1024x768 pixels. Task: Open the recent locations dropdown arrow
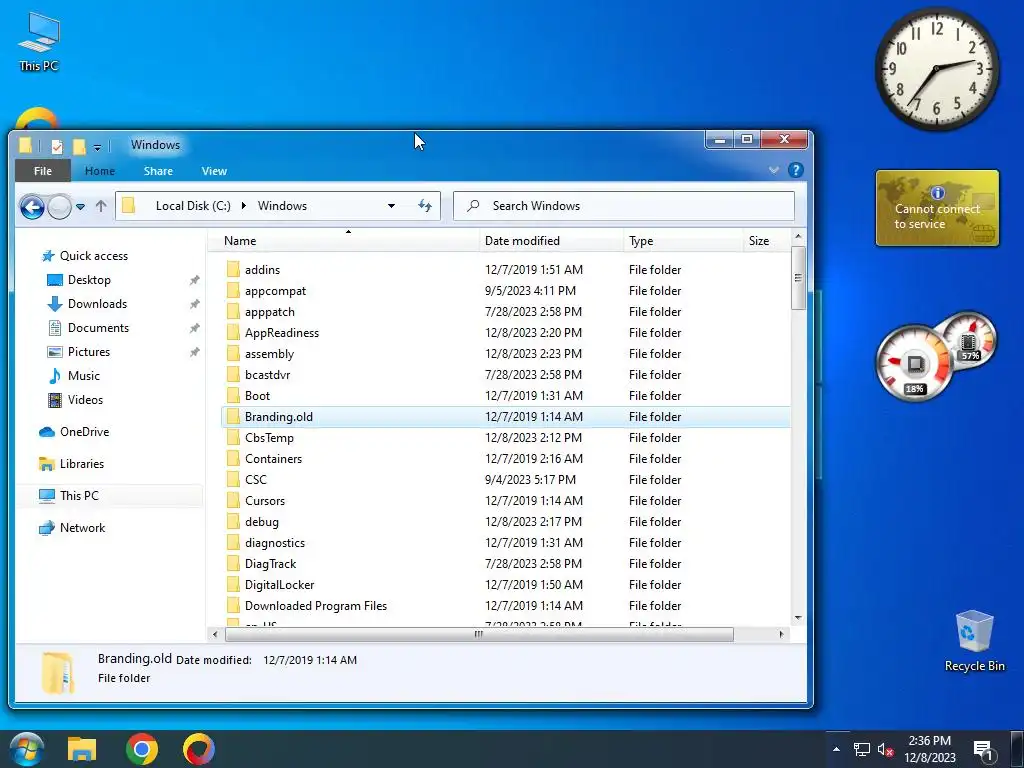pos(80,206)
